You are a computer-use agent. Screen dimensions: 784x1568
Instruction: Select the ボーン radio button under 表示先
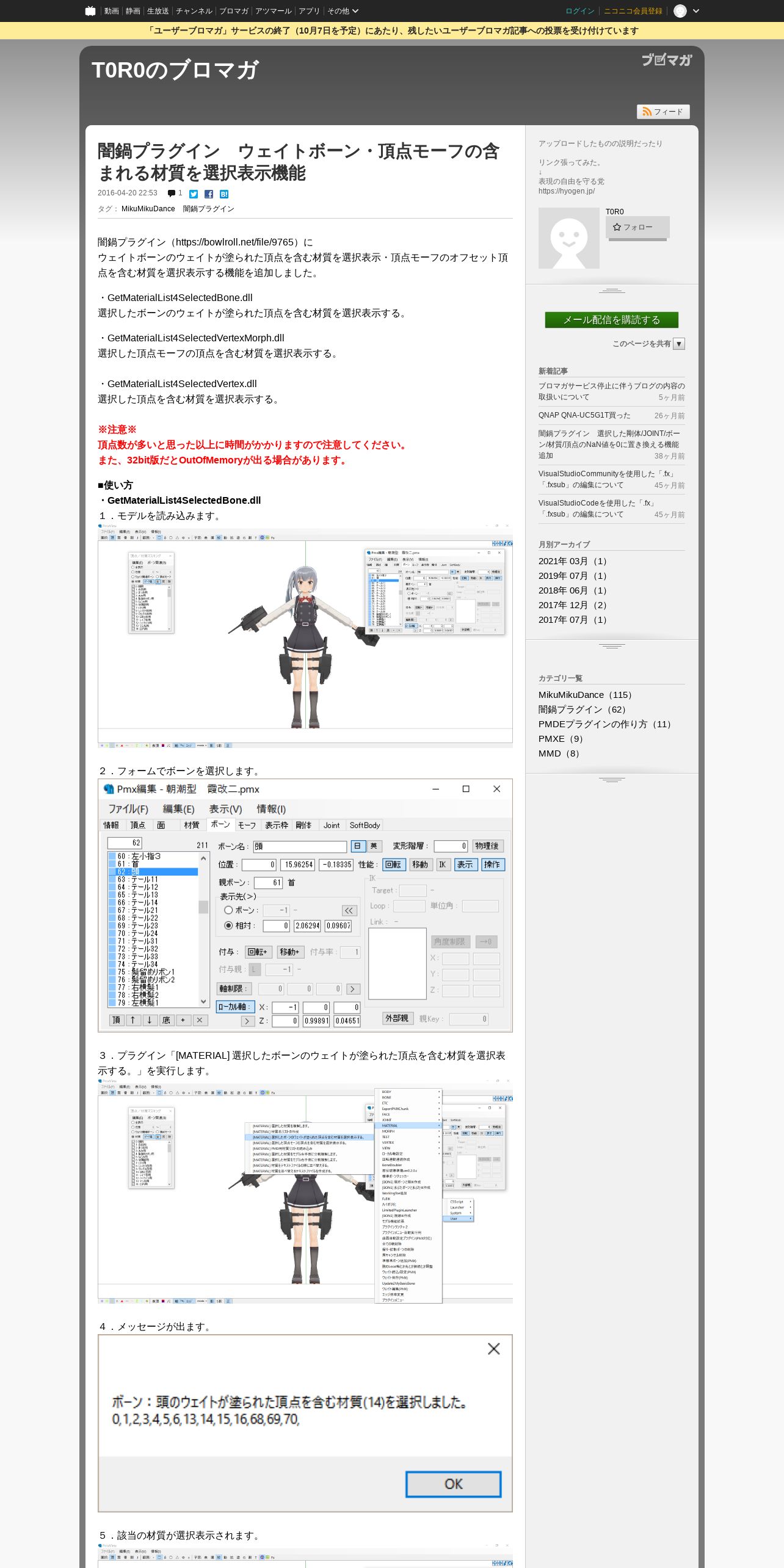[228, 910]
